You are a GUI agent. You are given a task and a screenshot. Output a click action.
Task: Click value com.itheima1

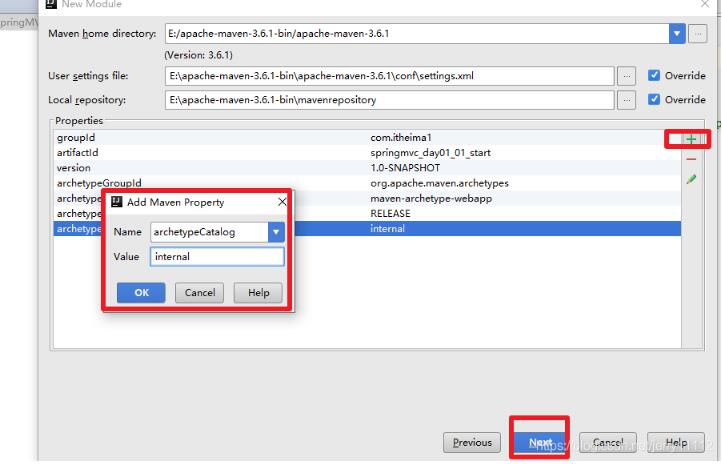pos(401,138)
